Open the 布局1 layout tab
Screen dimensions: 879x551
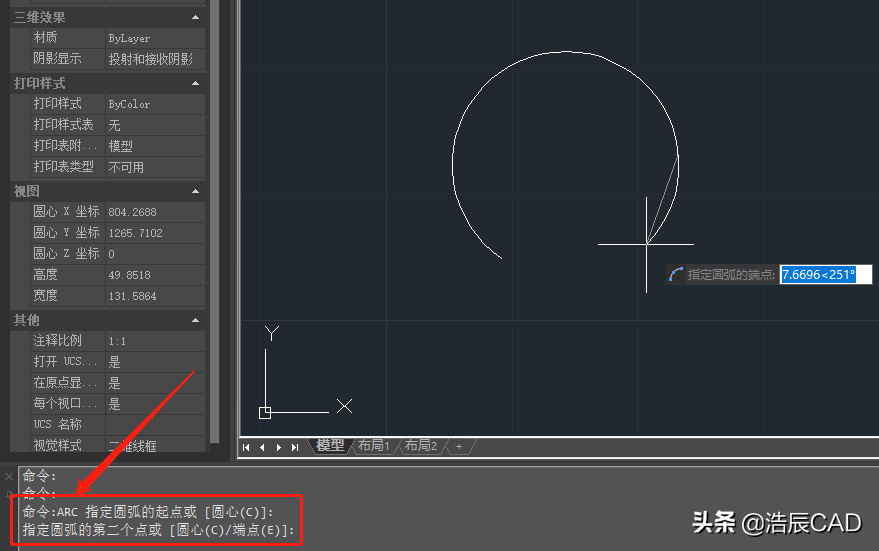click(x=373, y=446)
